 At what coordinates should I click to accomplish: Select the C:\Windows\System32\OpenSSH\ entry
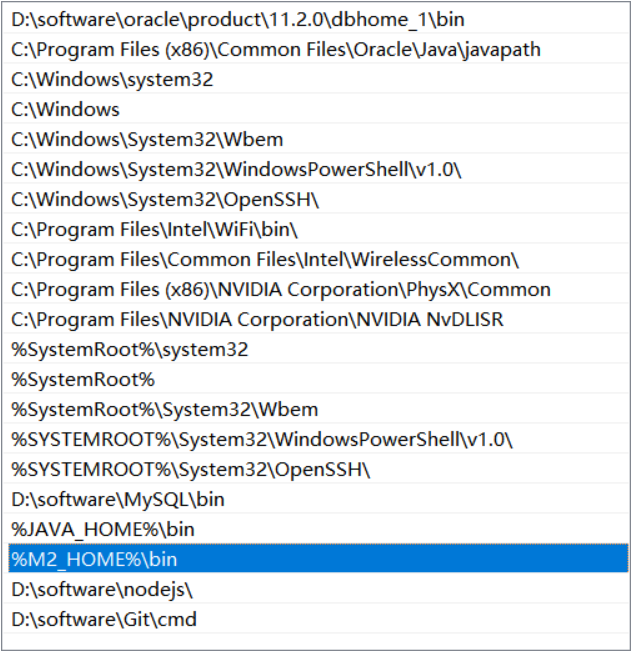click(x=317, y=199)
